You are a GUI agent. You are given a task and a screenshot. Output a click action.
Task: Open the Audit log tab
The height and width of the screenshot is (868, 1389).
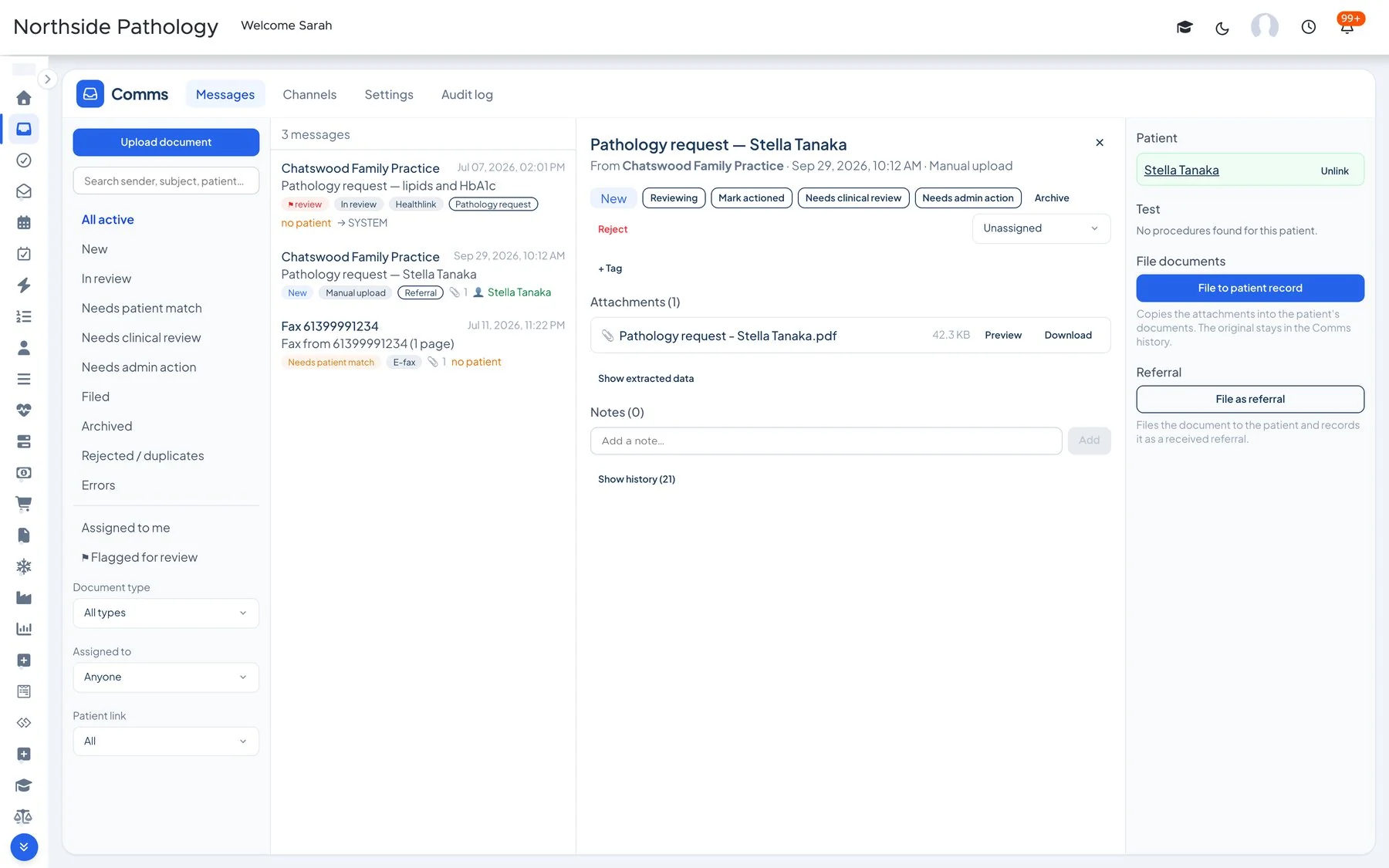click(x=467, y=94)
